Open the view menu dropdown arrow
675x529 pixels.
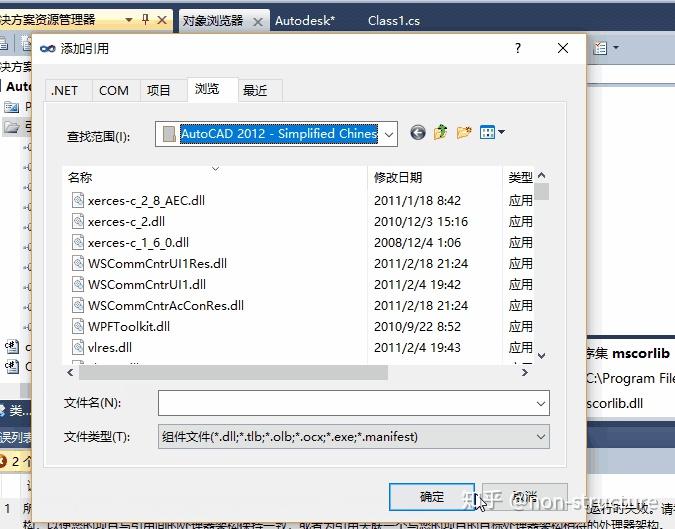tap(502, 132)
